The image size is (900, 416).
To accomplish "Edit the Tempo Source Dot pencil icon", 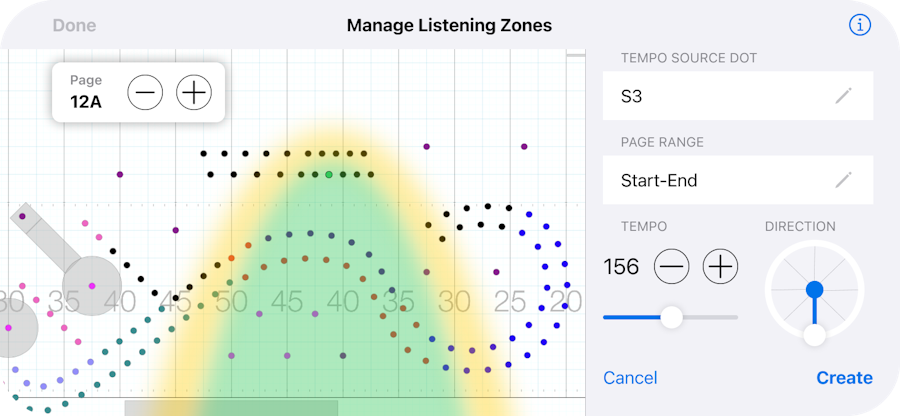I will tap(844, 96).
